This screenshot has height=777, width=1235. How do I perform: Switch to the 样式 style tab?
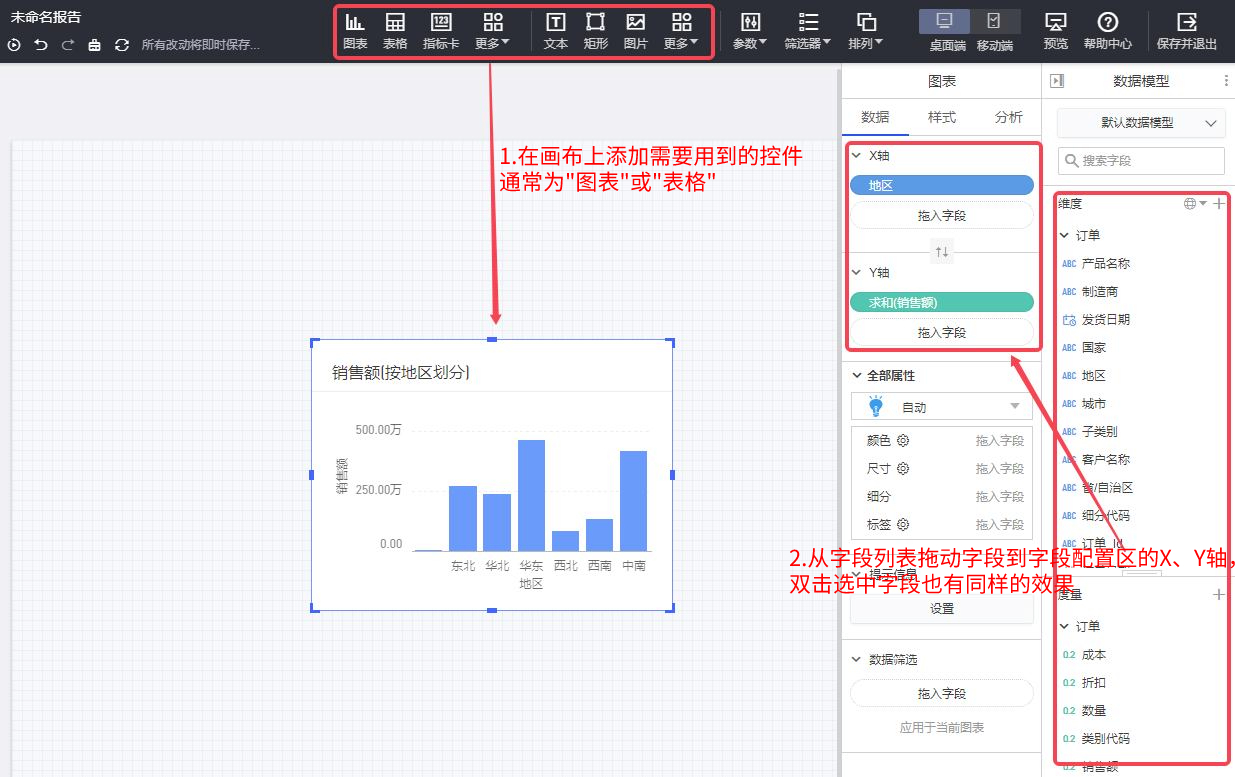pyautogui.click(x=942, y=117)
